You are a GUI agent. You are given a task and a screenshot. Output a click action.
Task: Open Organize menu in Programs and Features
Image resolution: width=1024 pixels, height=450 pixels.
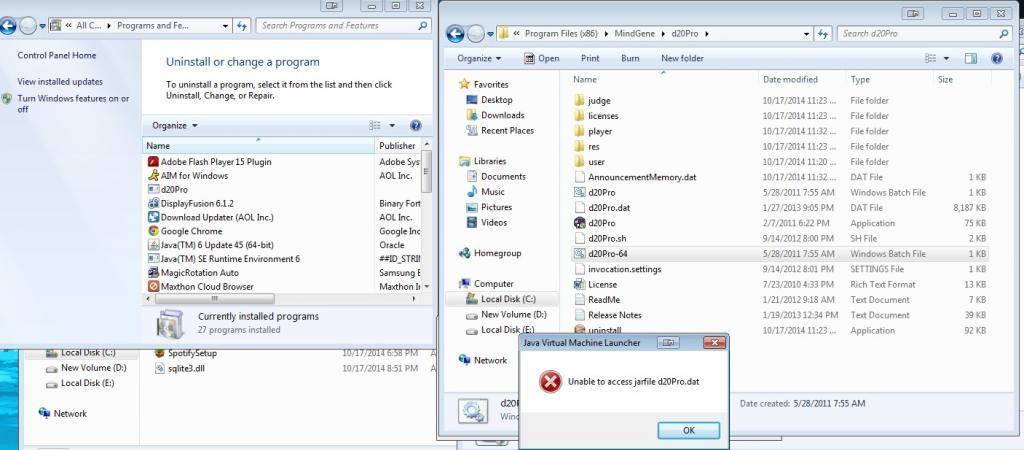[174, 125]
